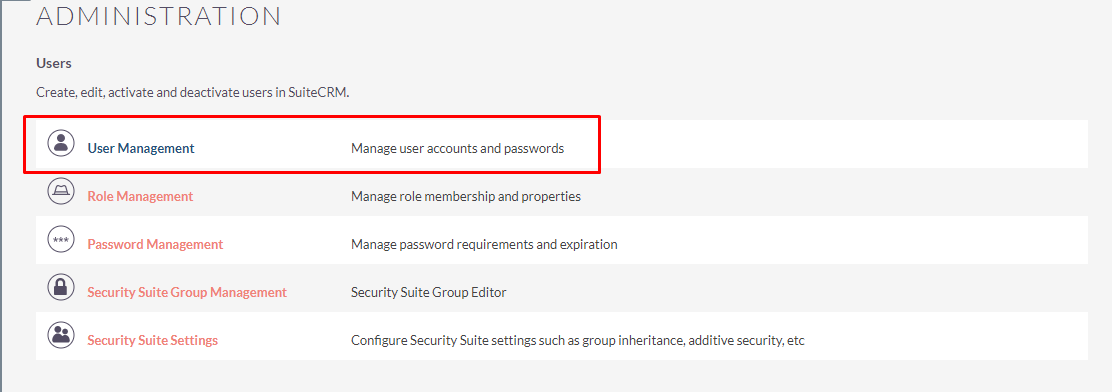Click the ADMINISTRATION page heading
The image size is (1112, 392).
159,16
